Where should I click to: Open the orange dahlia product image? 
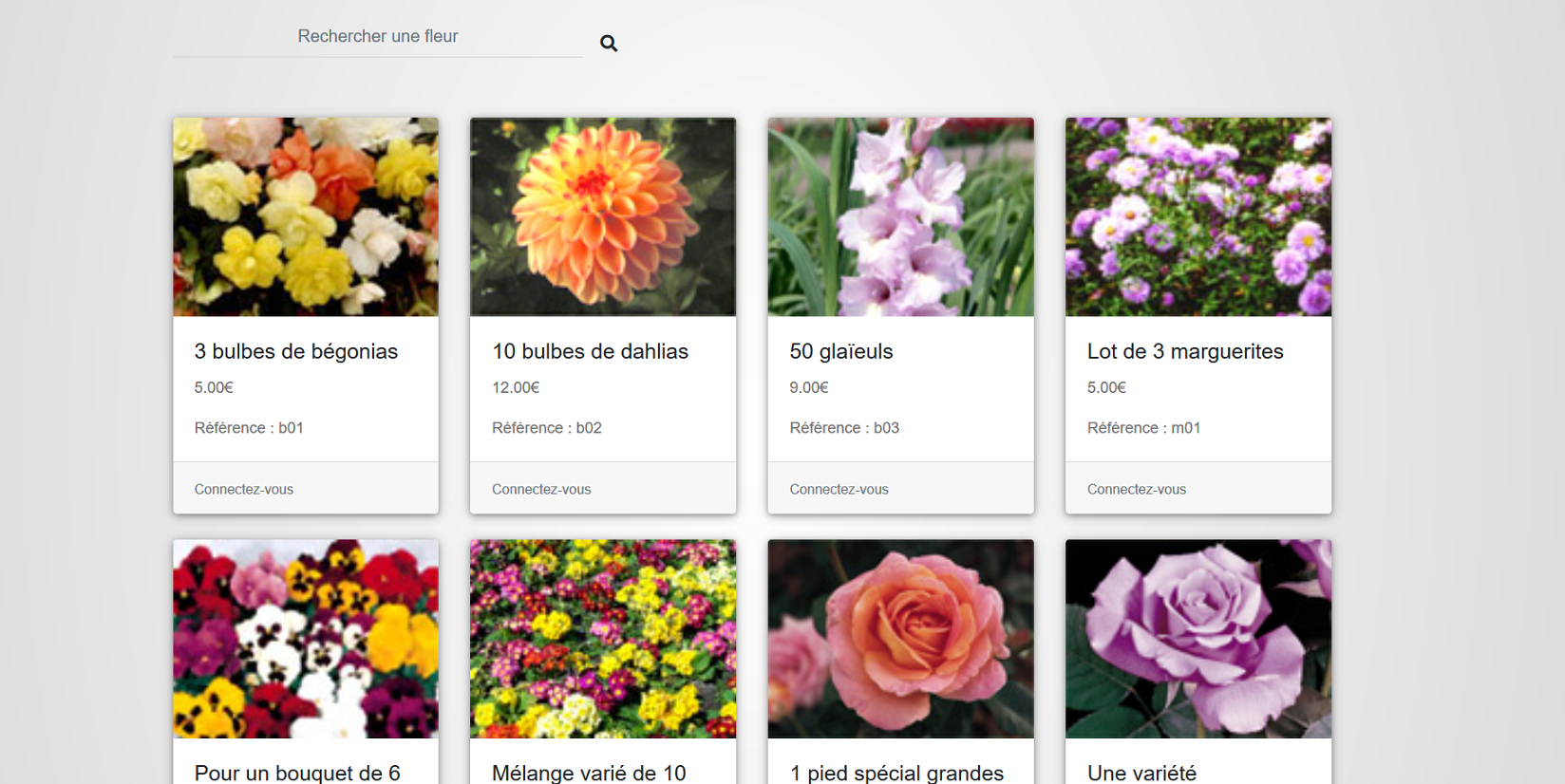pos(603,217)
